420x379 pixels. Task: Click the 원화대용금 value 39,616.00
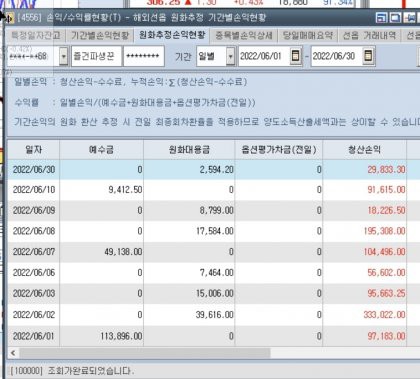pos(215,315)
